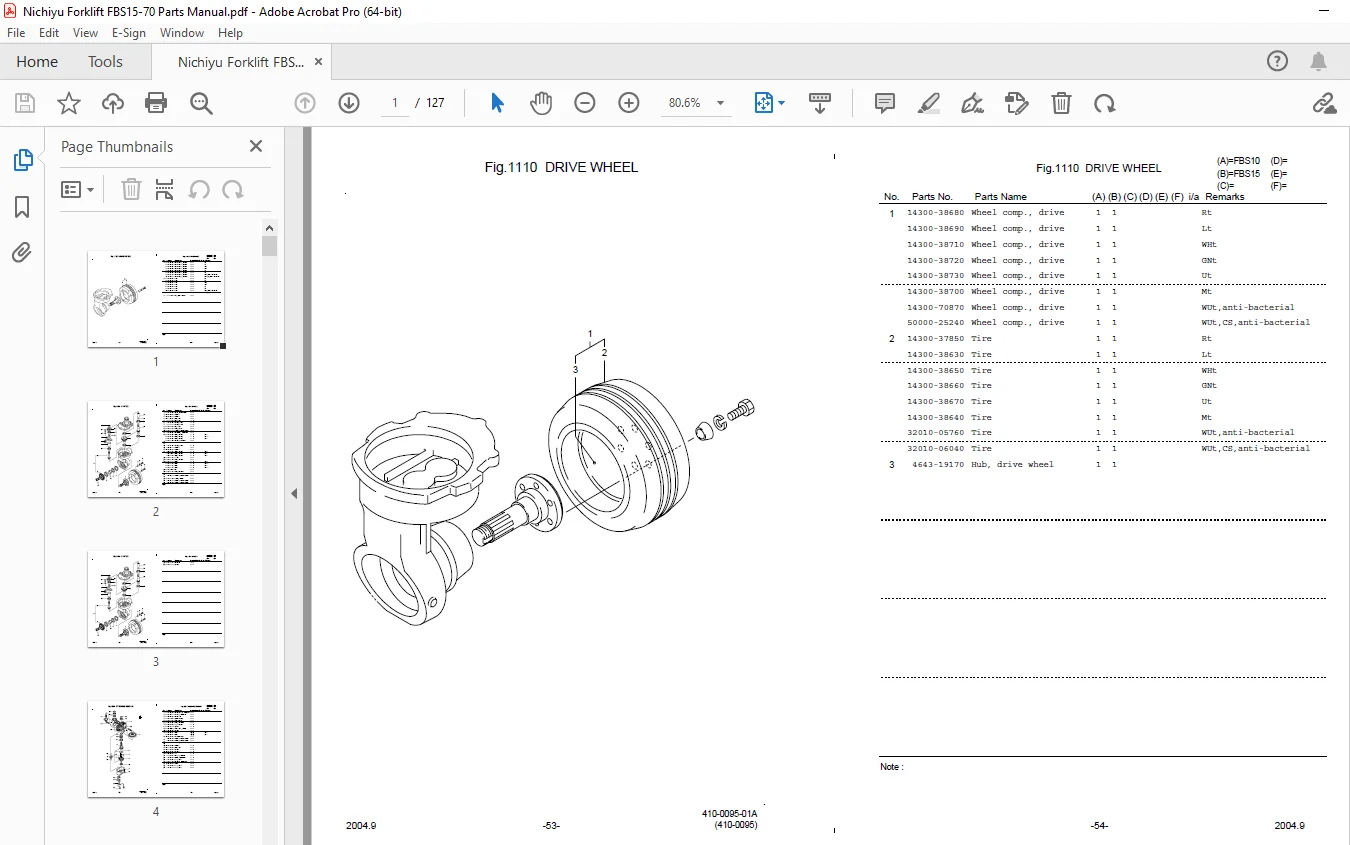
Task: Save the file with the floppy disk icon
Action: 25,103
